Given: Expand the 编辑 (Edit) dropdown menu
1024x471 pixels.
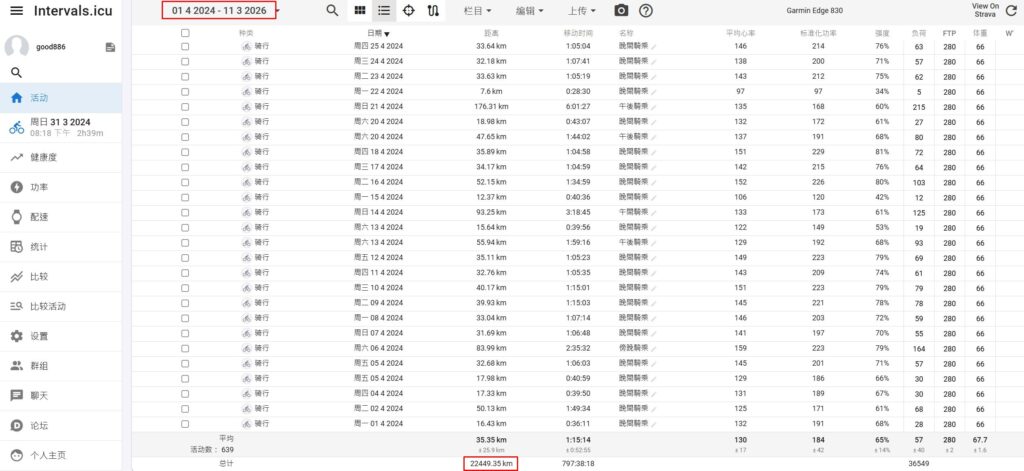Looking at the screenshot, I should tap(529, 11).
